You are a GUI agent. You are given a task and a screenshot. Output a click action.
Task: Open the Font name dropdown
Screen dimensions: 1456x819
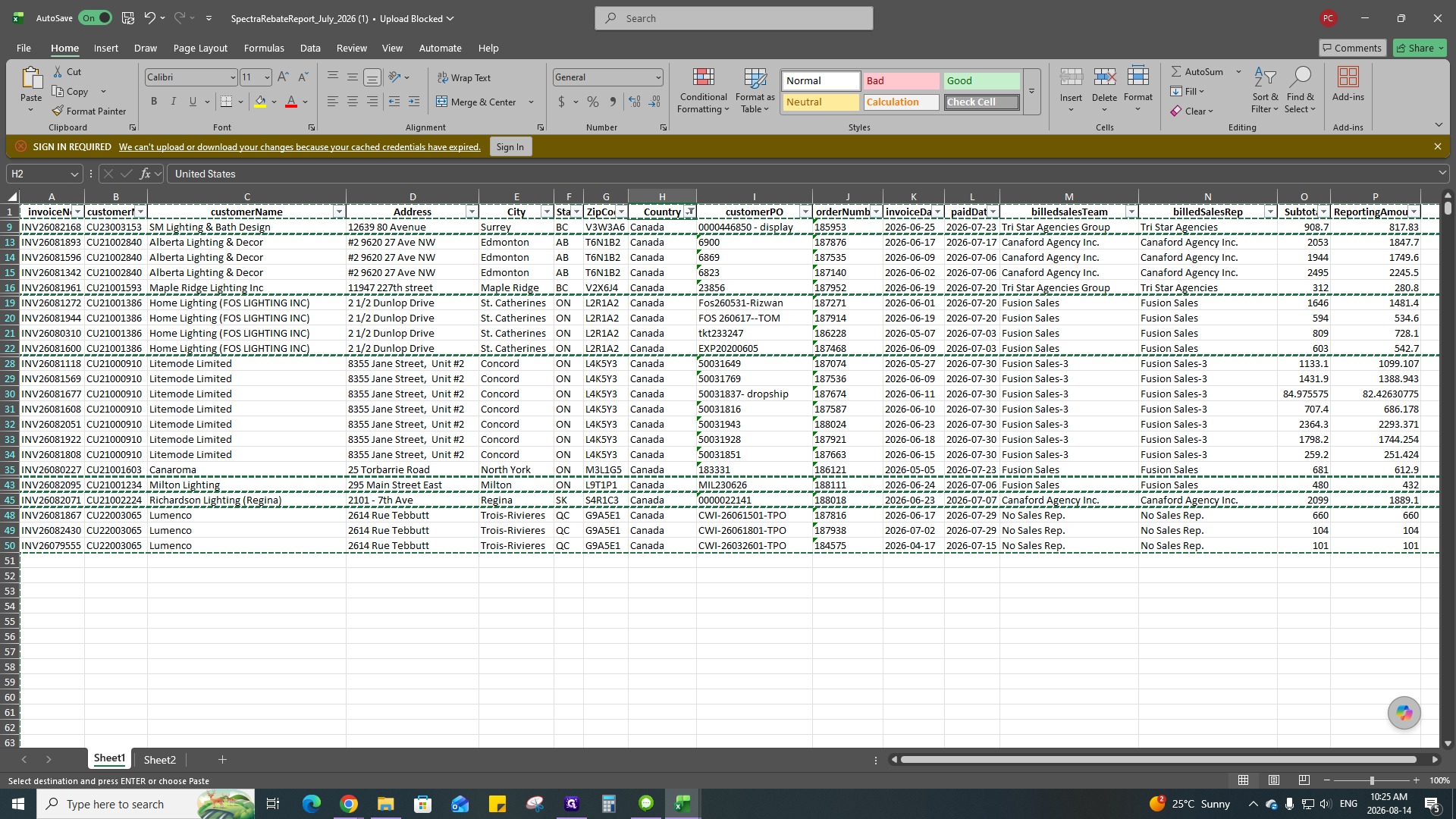233,77
